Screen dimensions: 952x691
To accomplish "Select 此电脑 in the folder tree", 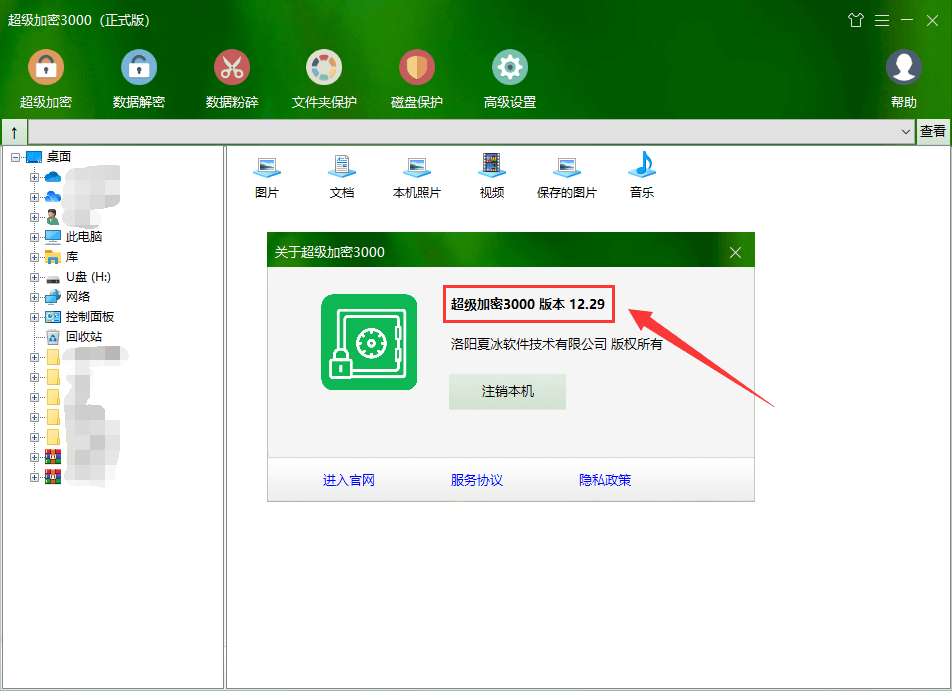I will point(84,237).
